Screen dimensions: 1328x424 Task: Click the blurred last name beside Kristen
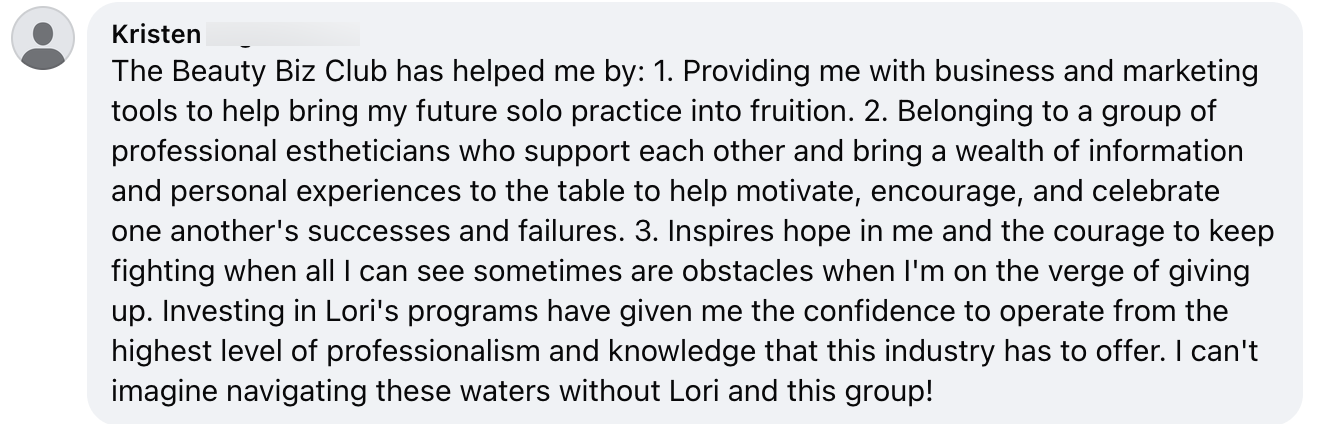click(x=282, y=36)
